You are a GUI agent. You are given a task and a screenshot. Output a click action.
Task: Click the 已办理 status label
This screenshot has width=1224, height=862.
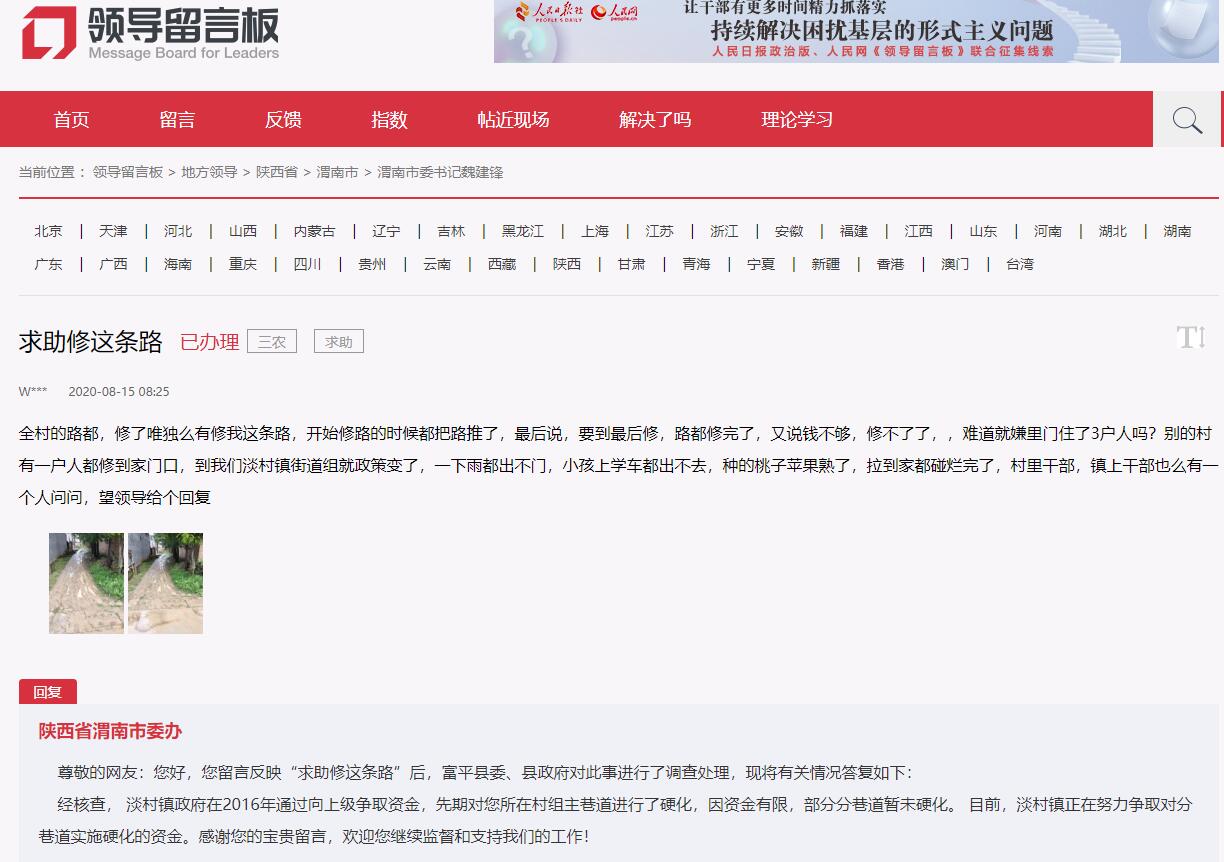(x=209, y=342)
